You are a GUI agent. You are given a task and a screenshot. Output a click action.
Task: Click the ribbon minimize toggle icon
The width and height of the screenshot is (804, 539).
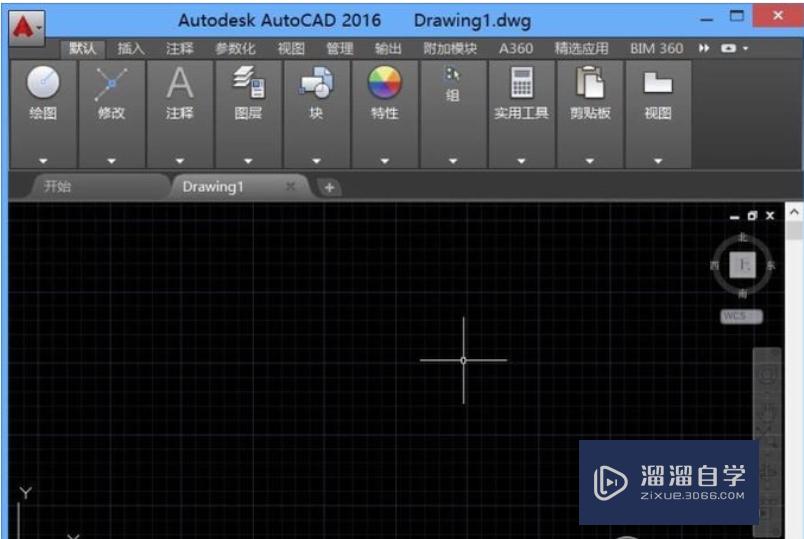point(728,48)
